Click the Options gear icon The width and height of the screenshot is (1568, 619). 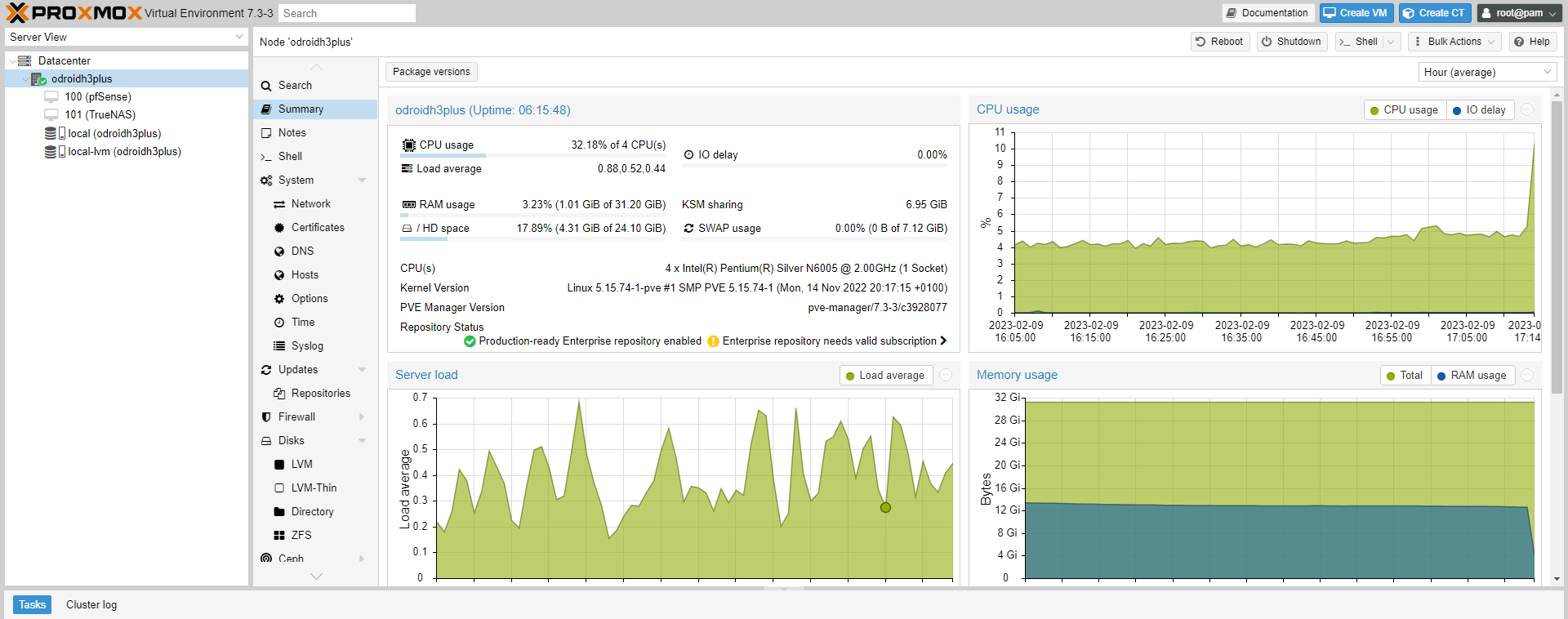click(279, 299)
